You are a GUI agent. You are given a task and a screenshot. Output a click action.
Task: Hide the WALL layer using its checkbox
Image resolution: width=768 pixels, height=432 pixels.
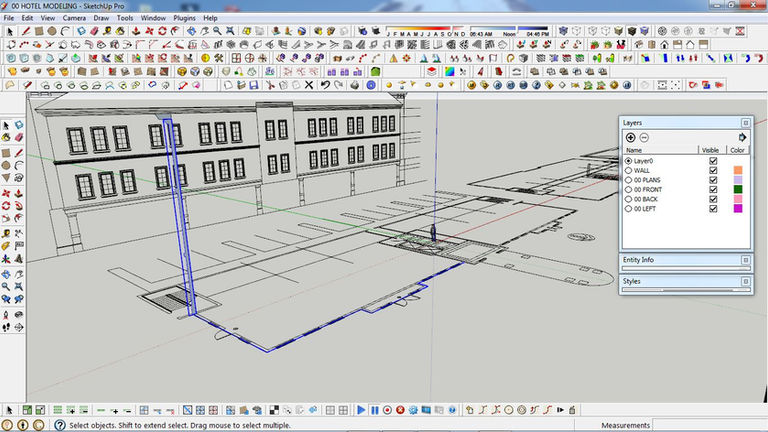(713, 171)
